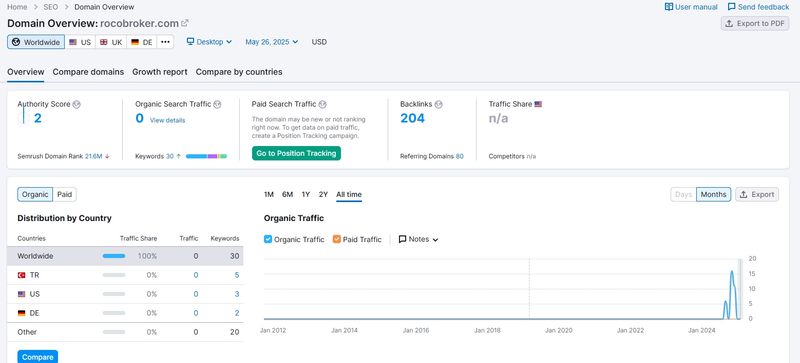800x363 pixels.
Task: Switch to Paid distribution toggle
Action: click(64, 195)
